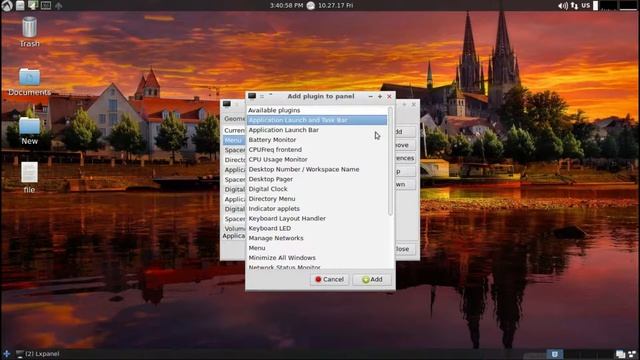Image resolution: width=640 pixels, height=360 pixels.
Task: Select 'Keyboard LED' plugin
Action: coord(317,228)
